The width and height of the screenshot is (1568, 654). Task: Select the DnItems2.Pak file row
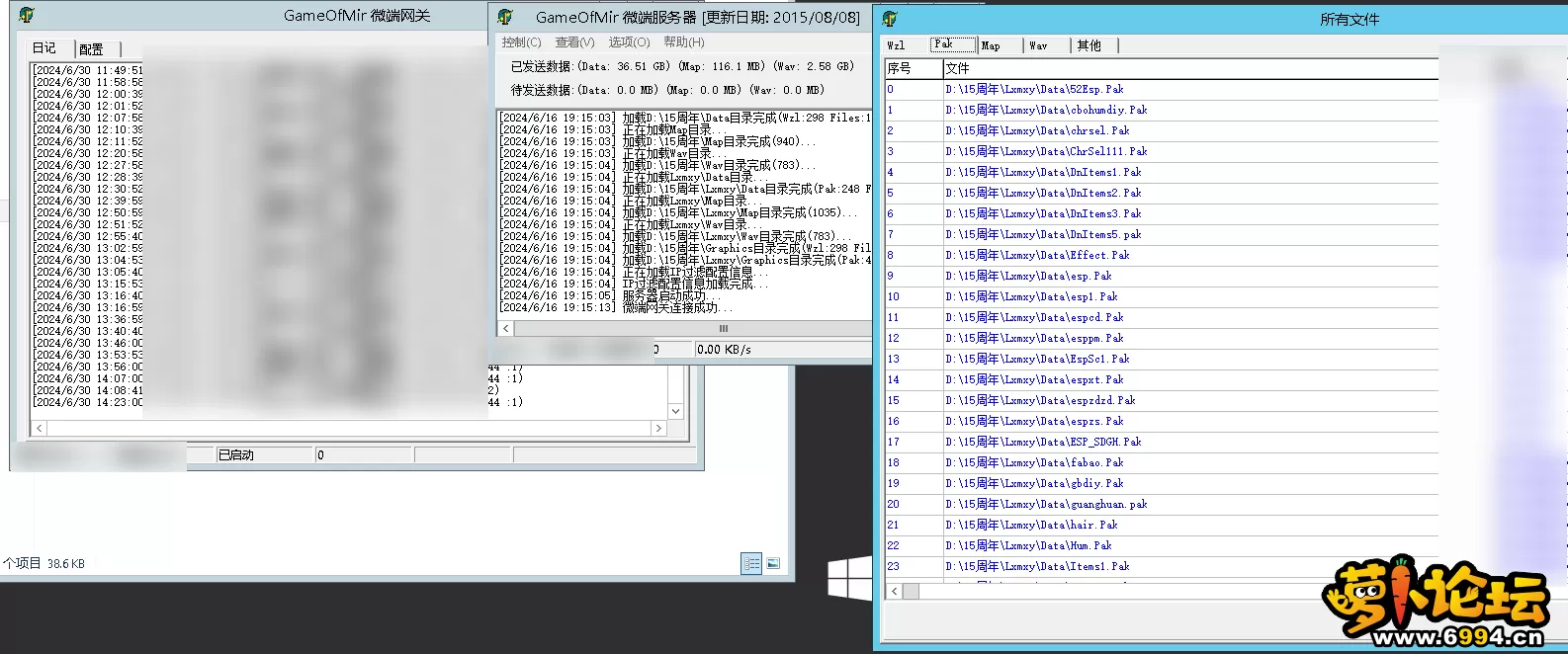[1162, 193]
